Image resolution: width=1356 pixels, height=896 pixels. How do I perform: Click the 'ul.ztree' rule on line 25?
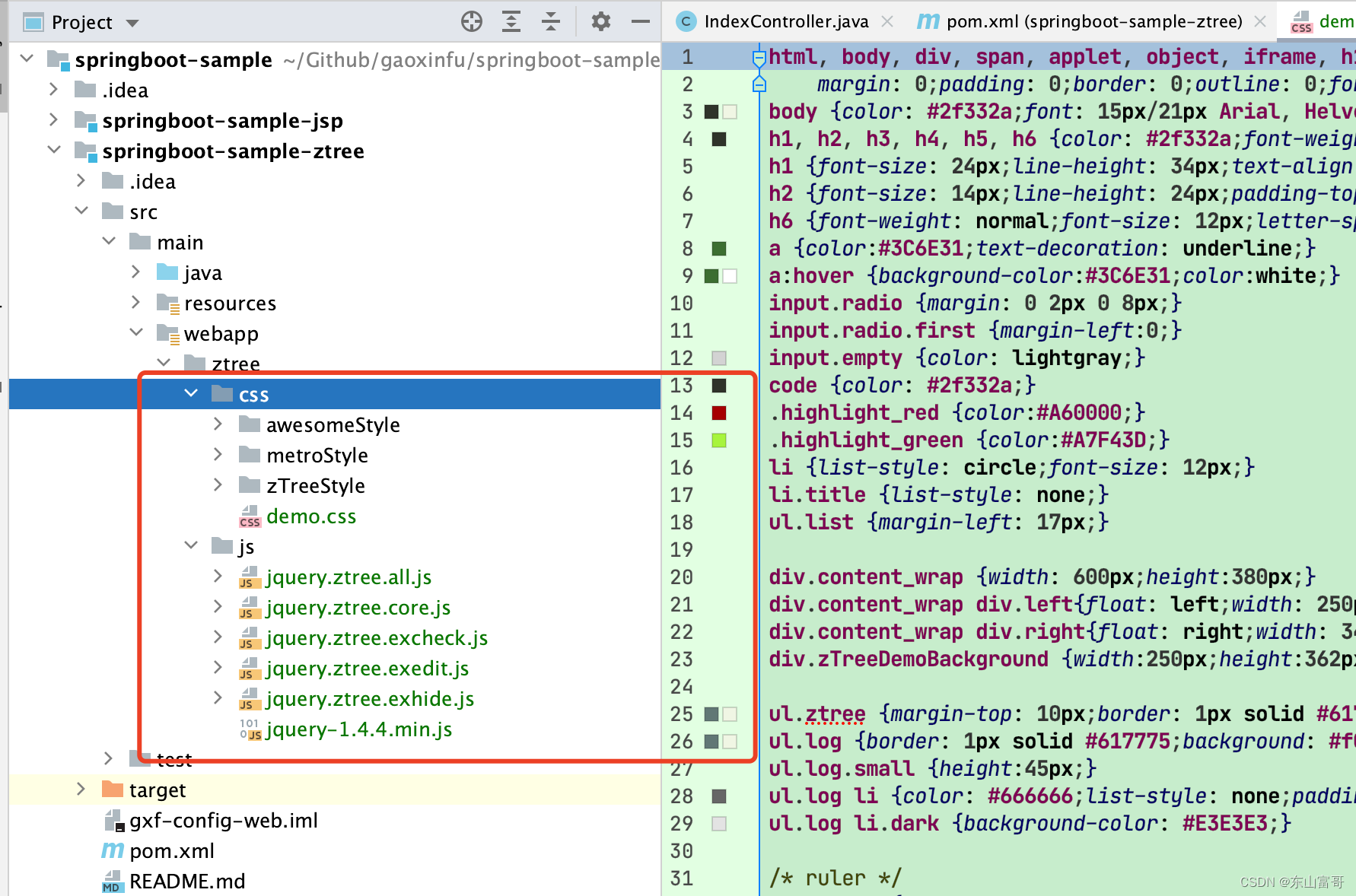coord(817,714)
